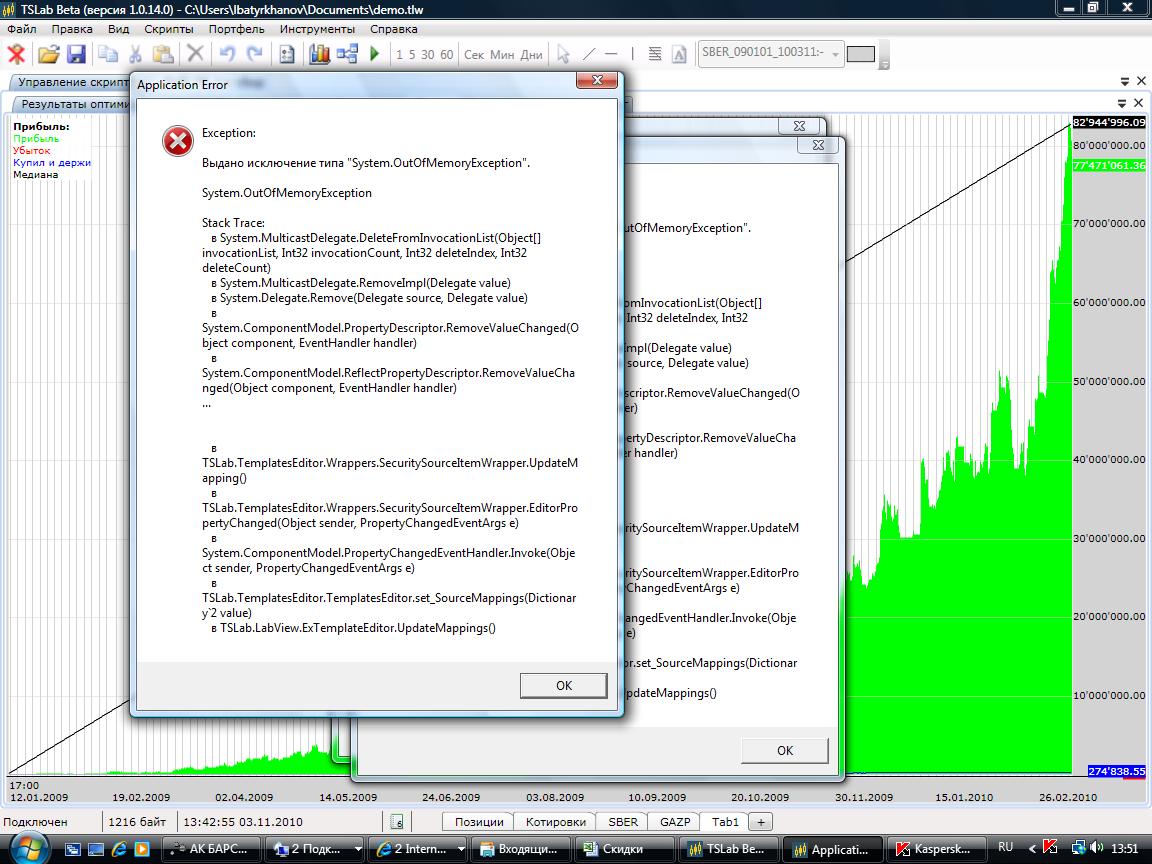Click the blue diagram structure icon
This screenshot has width=1152, height=864.
pos(347,54)
